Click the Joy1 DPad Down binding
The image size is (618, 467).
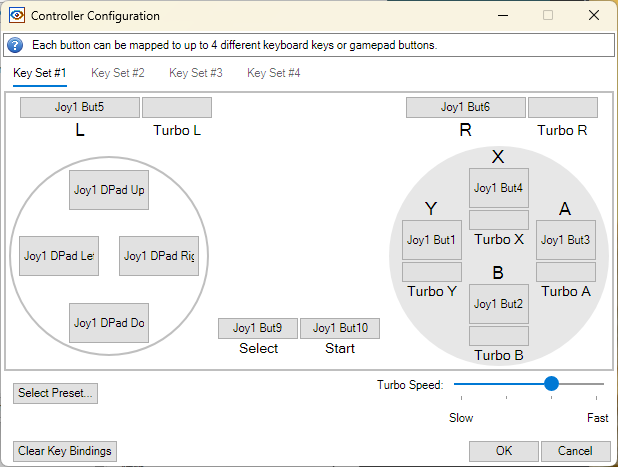tap(109, 323)
